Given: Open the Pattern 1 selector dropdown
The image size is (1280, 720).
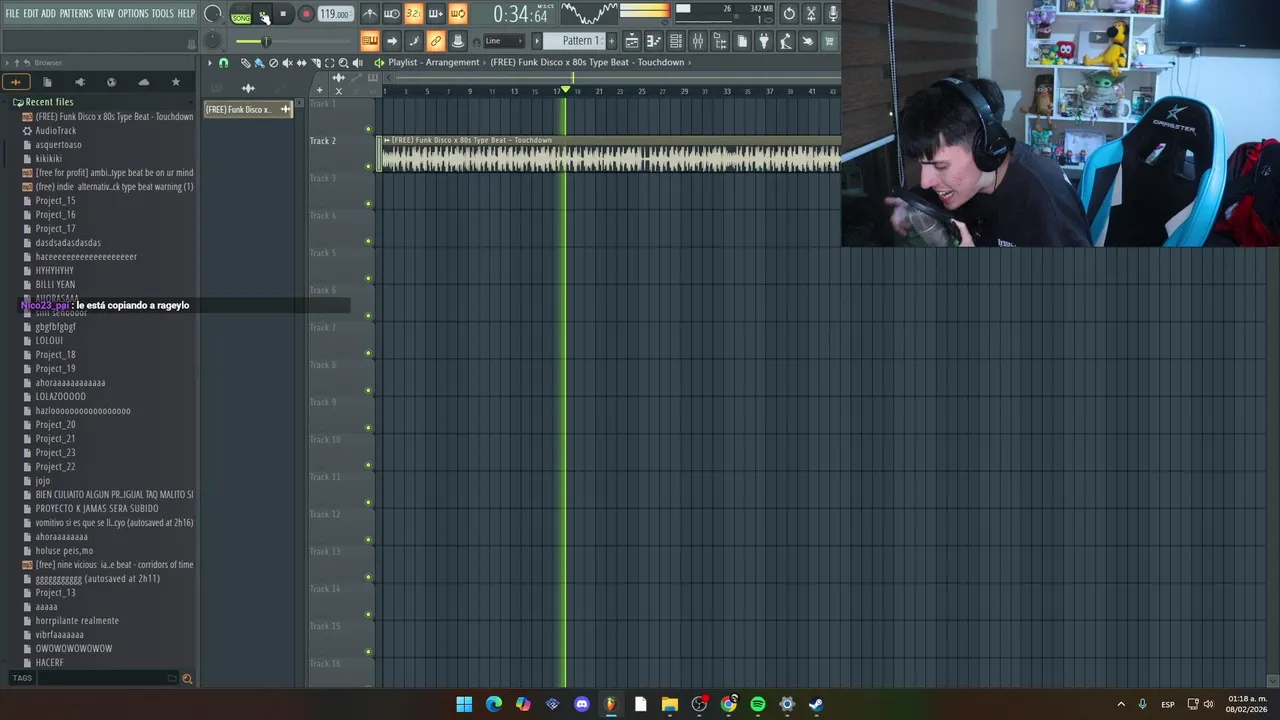Looking at the screenshot, I should tap(577, 41).
